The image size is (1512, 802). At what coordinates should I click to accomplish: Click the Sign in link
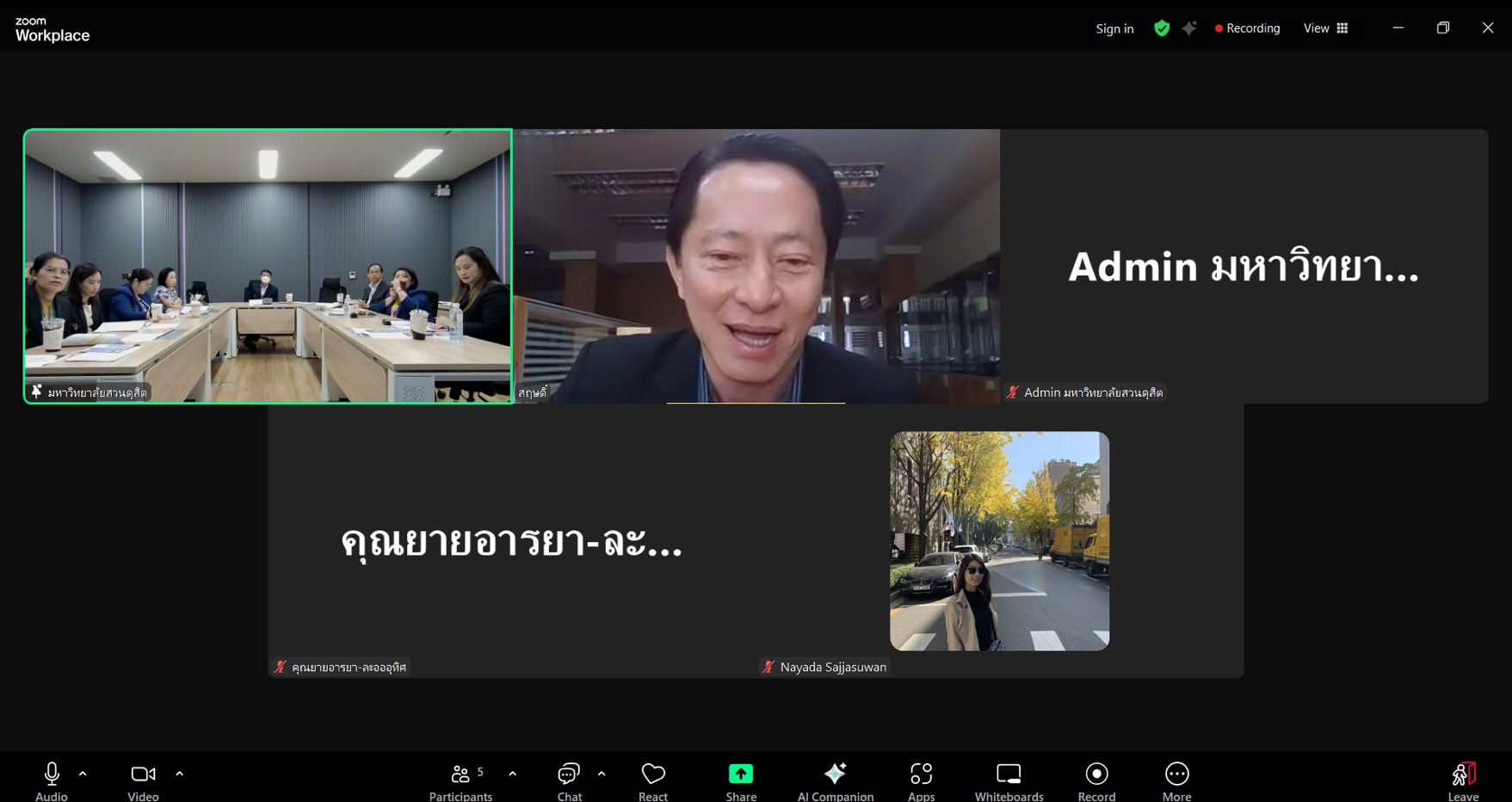[1114, 28]
